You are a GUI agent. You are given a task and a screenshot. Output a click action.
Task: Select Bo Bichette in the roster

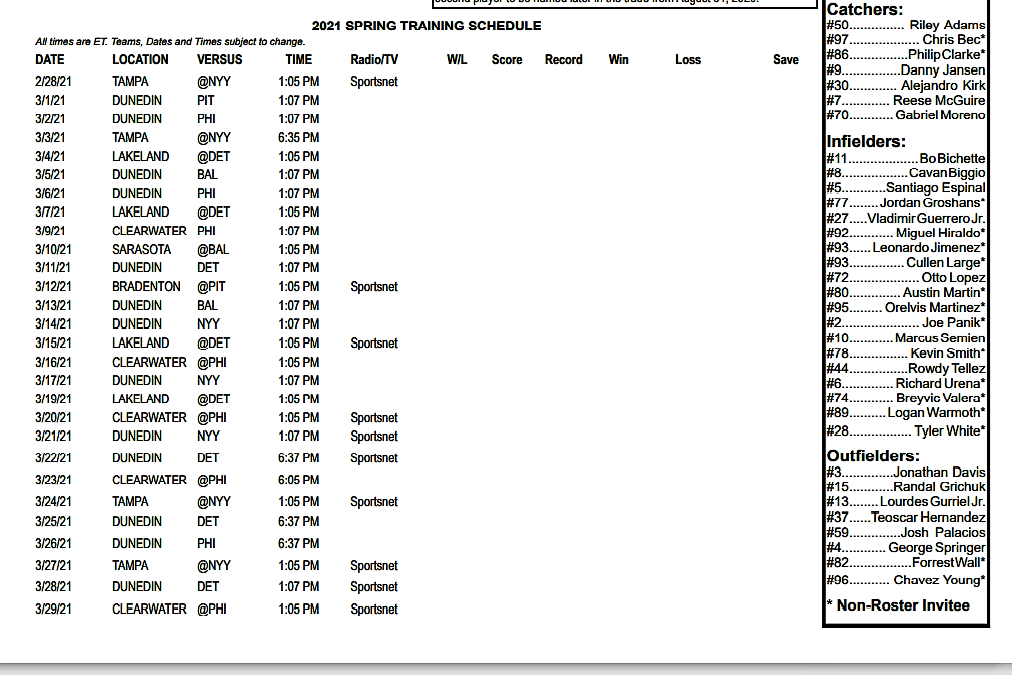coord(952,159)
